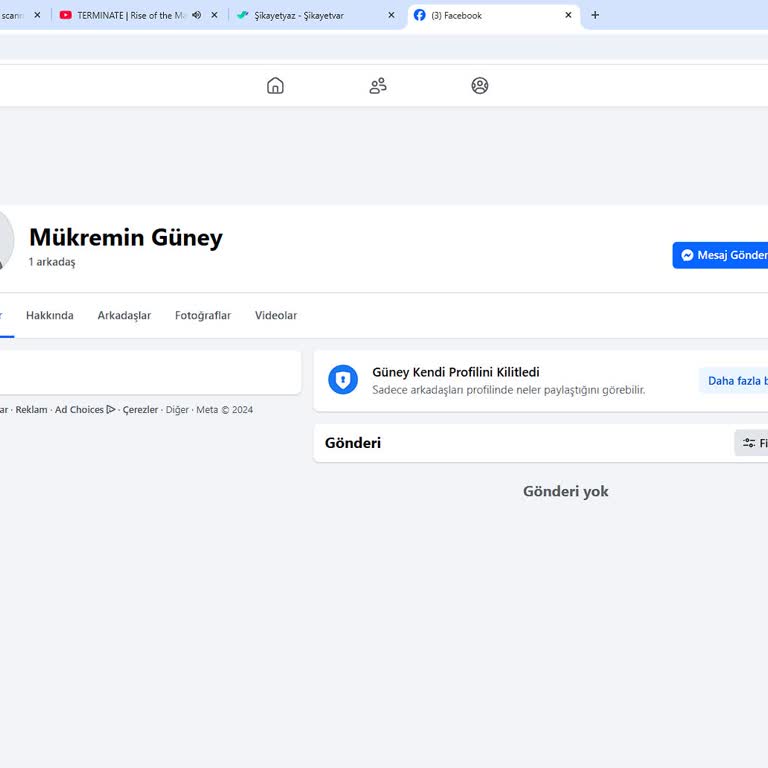Mute the TERMINATE YouTube tab audio

pyautogui.click(x=196, y=15)
